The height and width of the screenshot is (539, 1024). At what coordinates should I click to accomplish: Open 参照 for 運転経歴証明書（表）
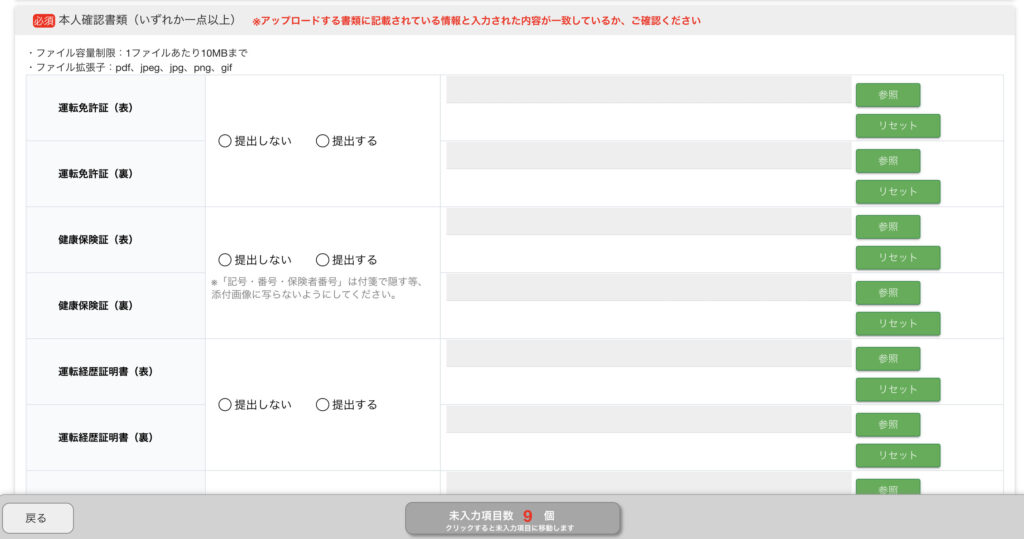[x=887, y=359]
